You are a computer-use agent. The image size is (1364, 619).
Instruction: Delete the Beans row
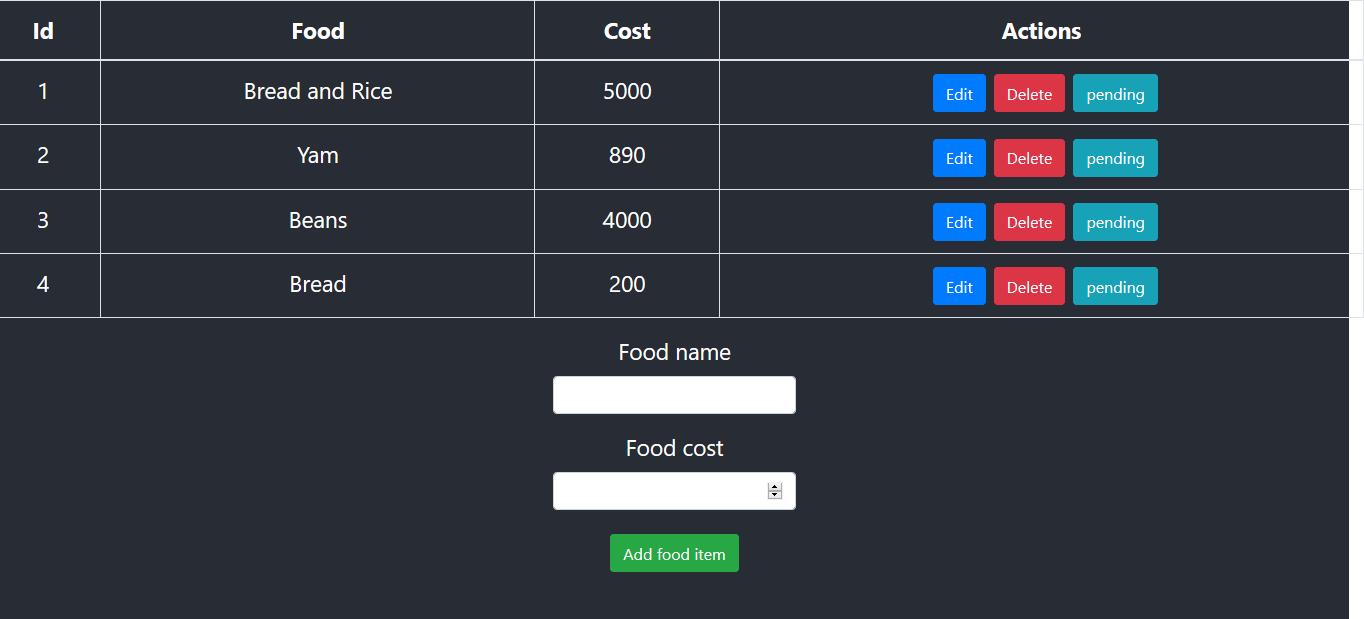click(x=1029, y=222)
